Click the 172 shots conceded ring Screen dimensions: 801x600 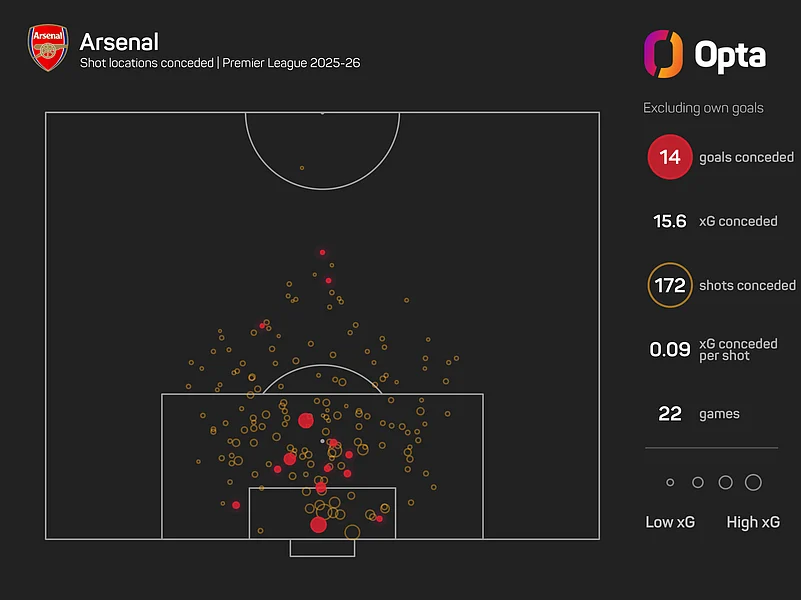pos(670,285)
